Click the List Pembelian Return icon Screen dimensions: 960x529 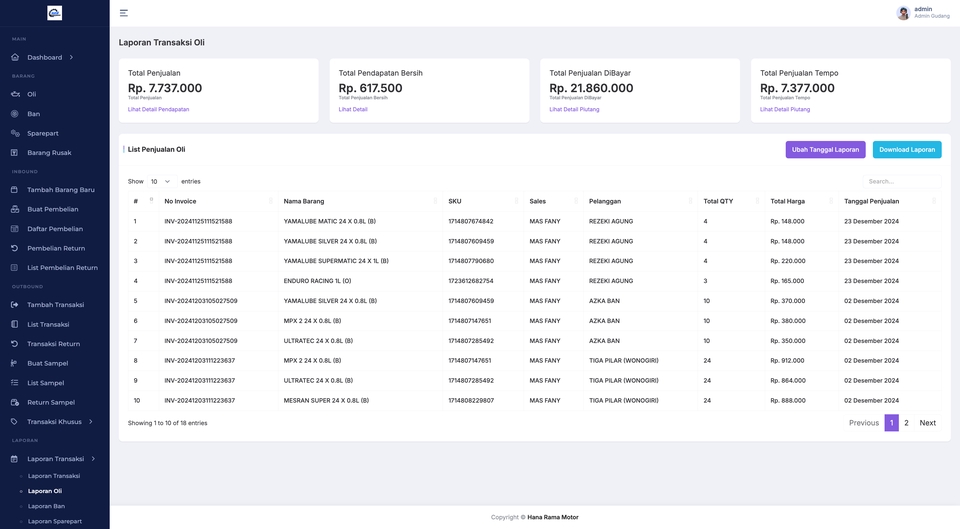[15, 268]
